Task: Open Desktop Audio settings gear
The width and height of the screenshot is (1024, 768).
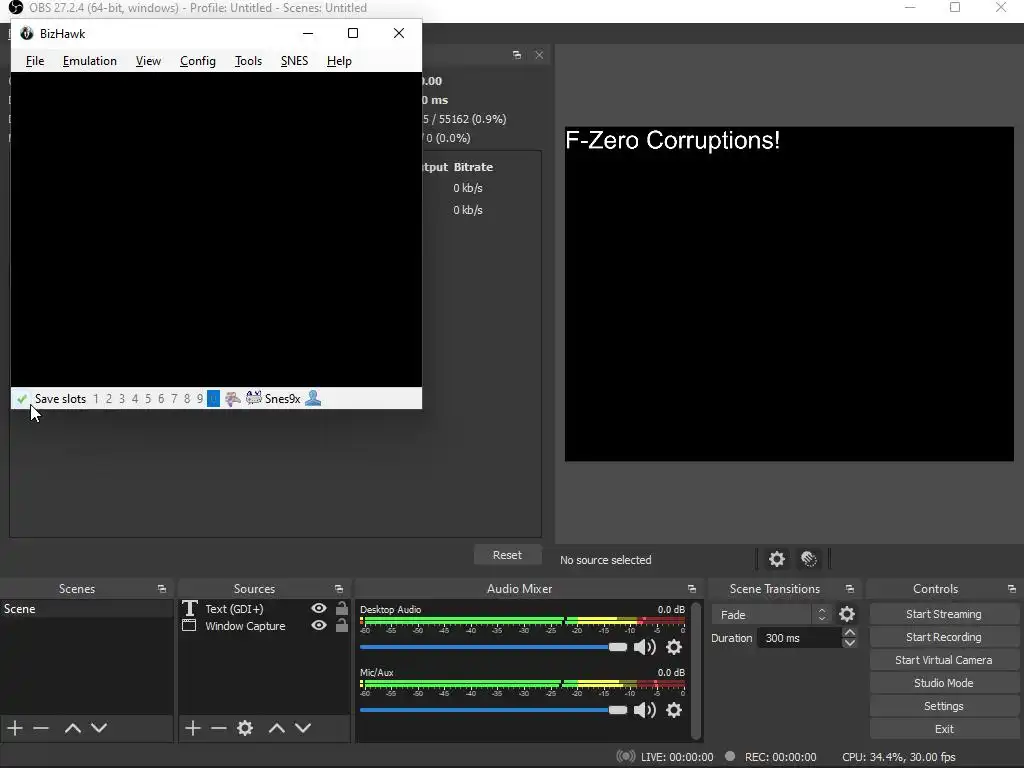Action: tap(674, 647)
